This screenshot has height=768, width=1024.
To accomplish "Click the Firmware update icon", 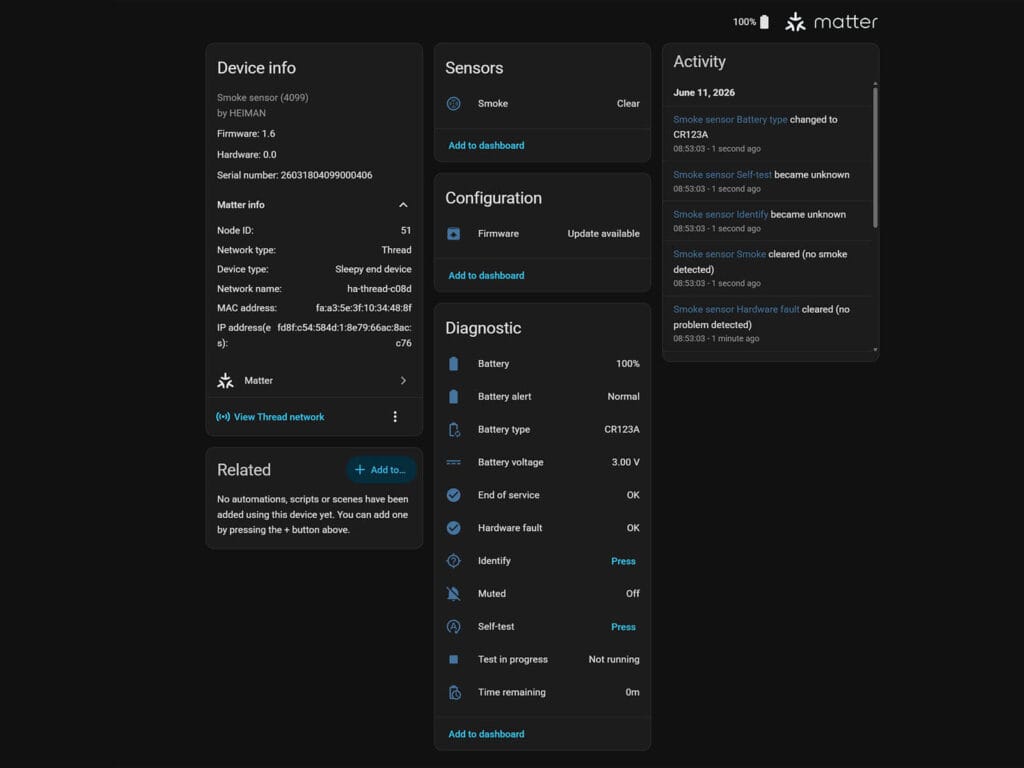I will [x=453, y=234].
